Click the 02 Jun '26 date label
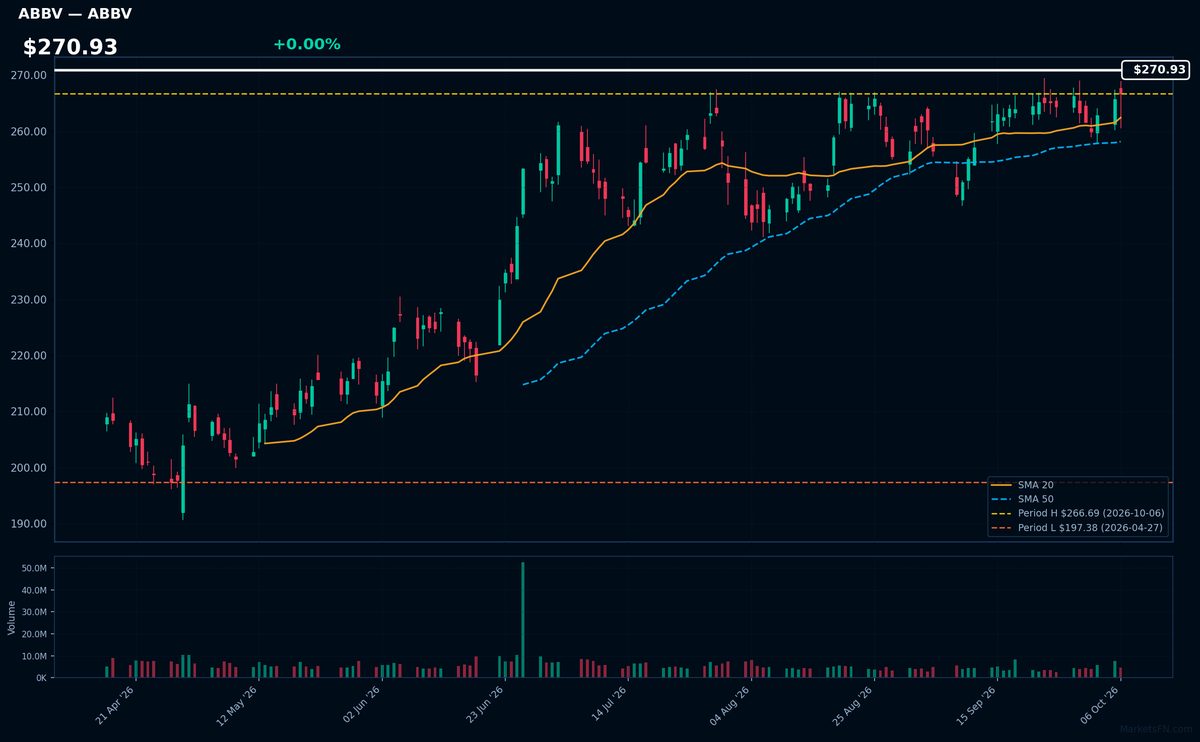Screen dimensions: 1200x742 [x=362, y=706]
